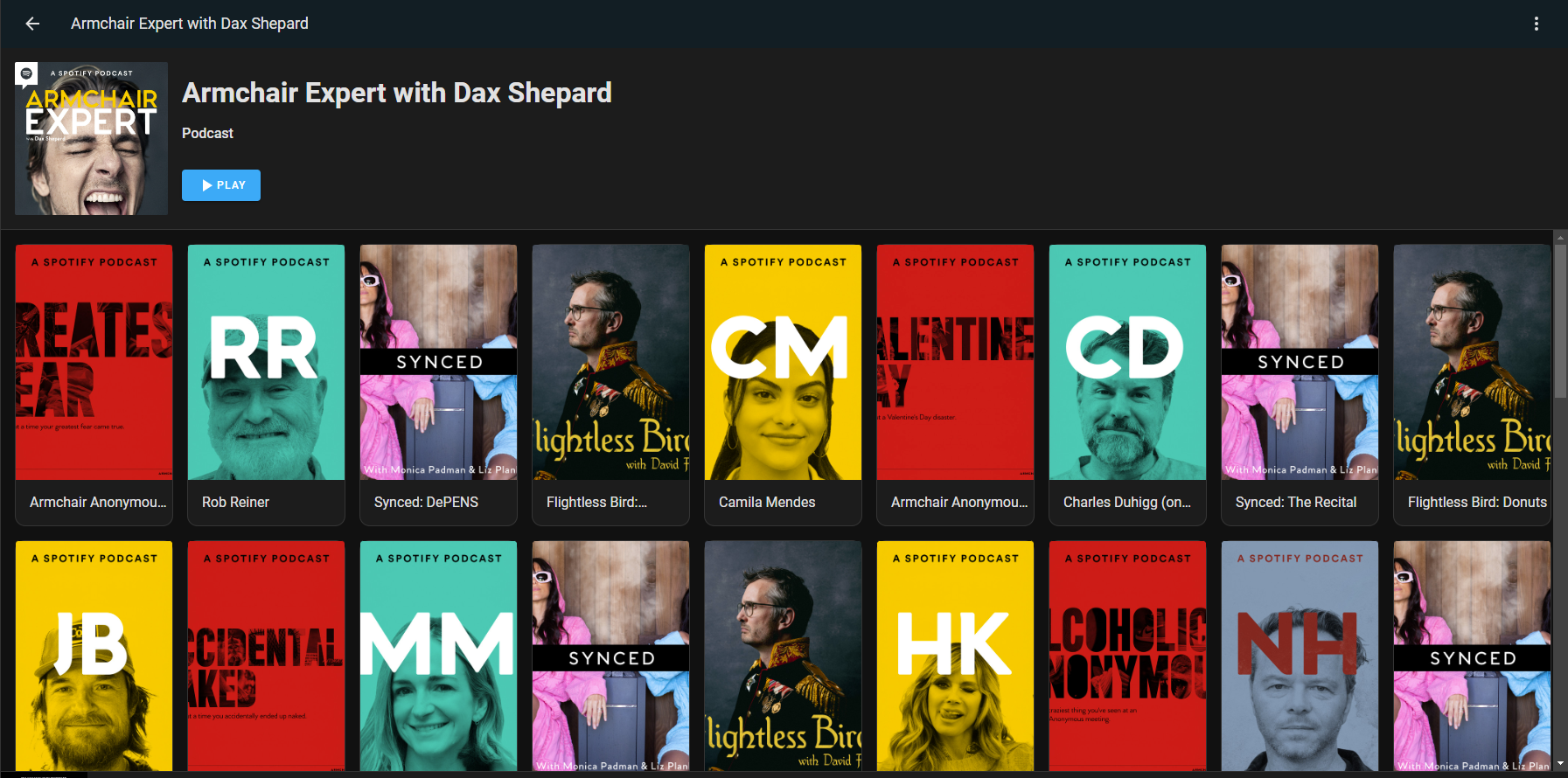The image size is (1568, 778).
Task: Open the yellow HK episode artwork
Action: coord(955,656)
